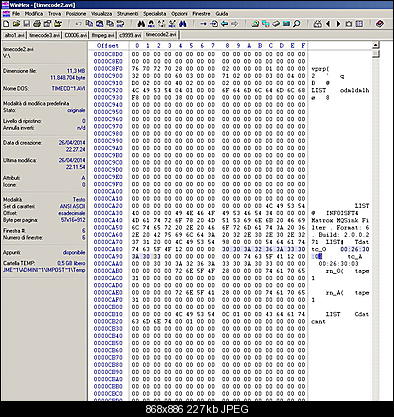Click the WinHex icon in the title bar
394x417 pixels.
click(5, 5)
